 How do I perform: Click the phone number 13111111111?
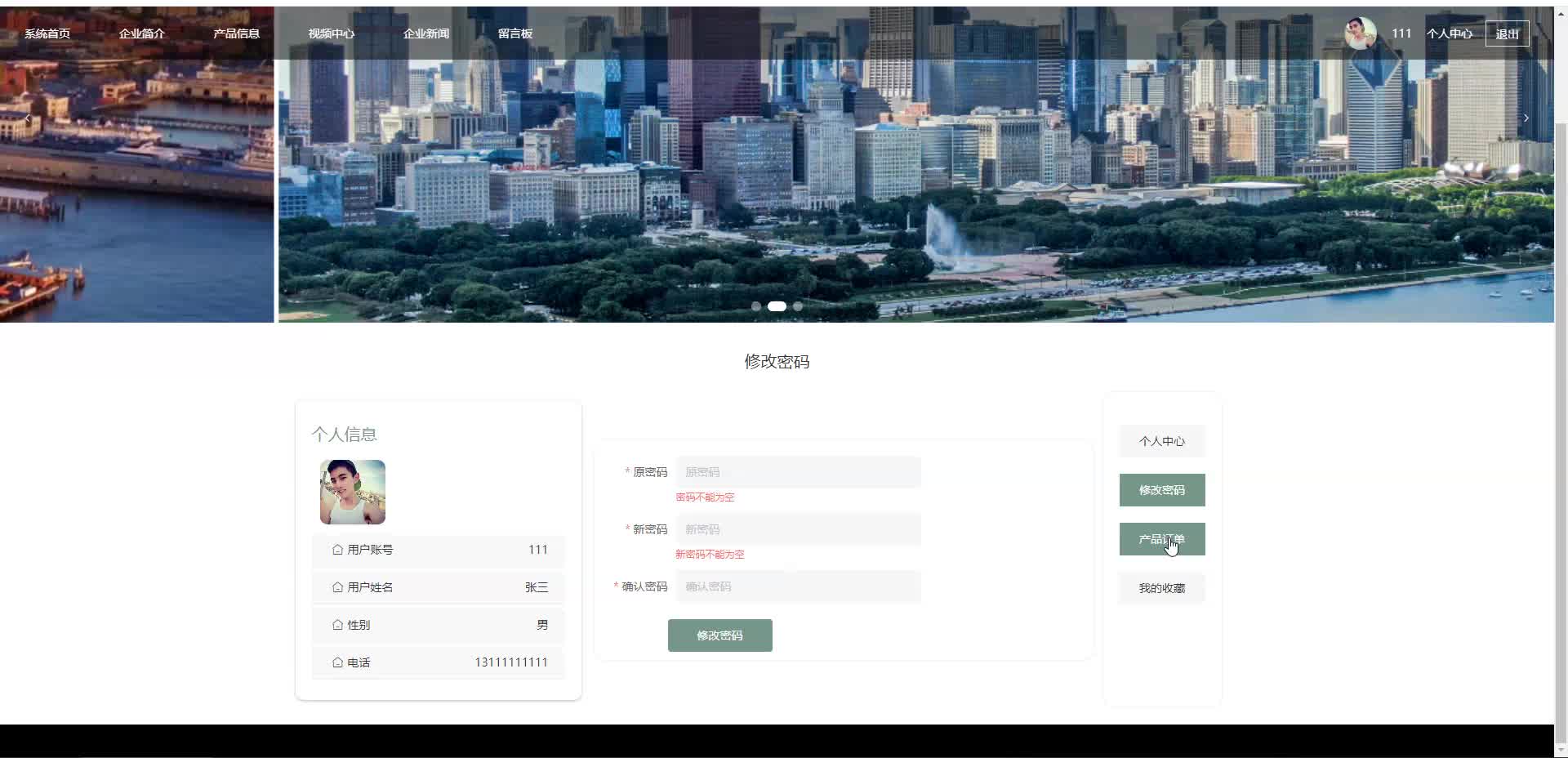511,662
